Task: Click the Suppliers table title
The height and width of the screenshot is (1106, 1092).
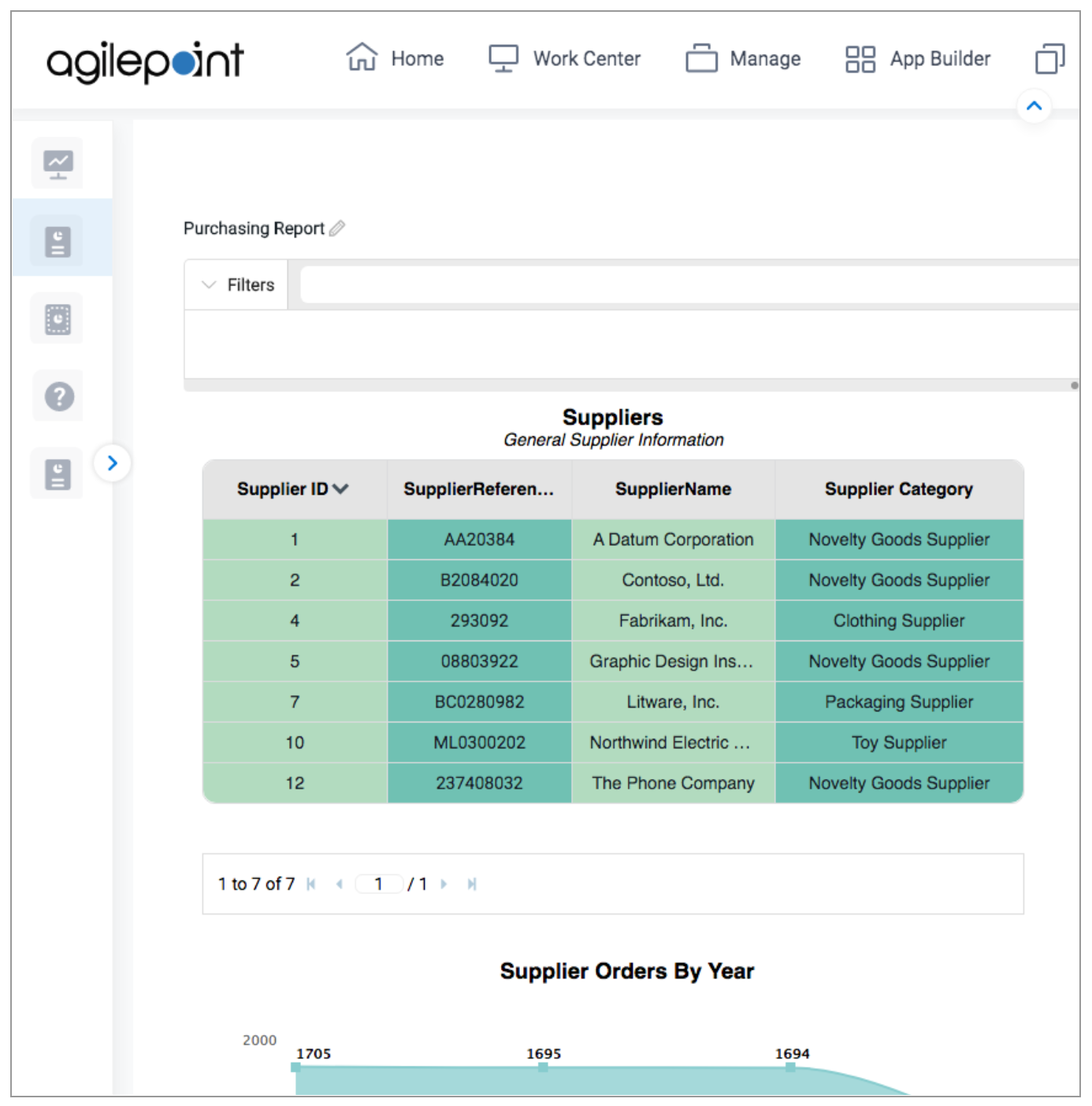Action: coord(613,417)
